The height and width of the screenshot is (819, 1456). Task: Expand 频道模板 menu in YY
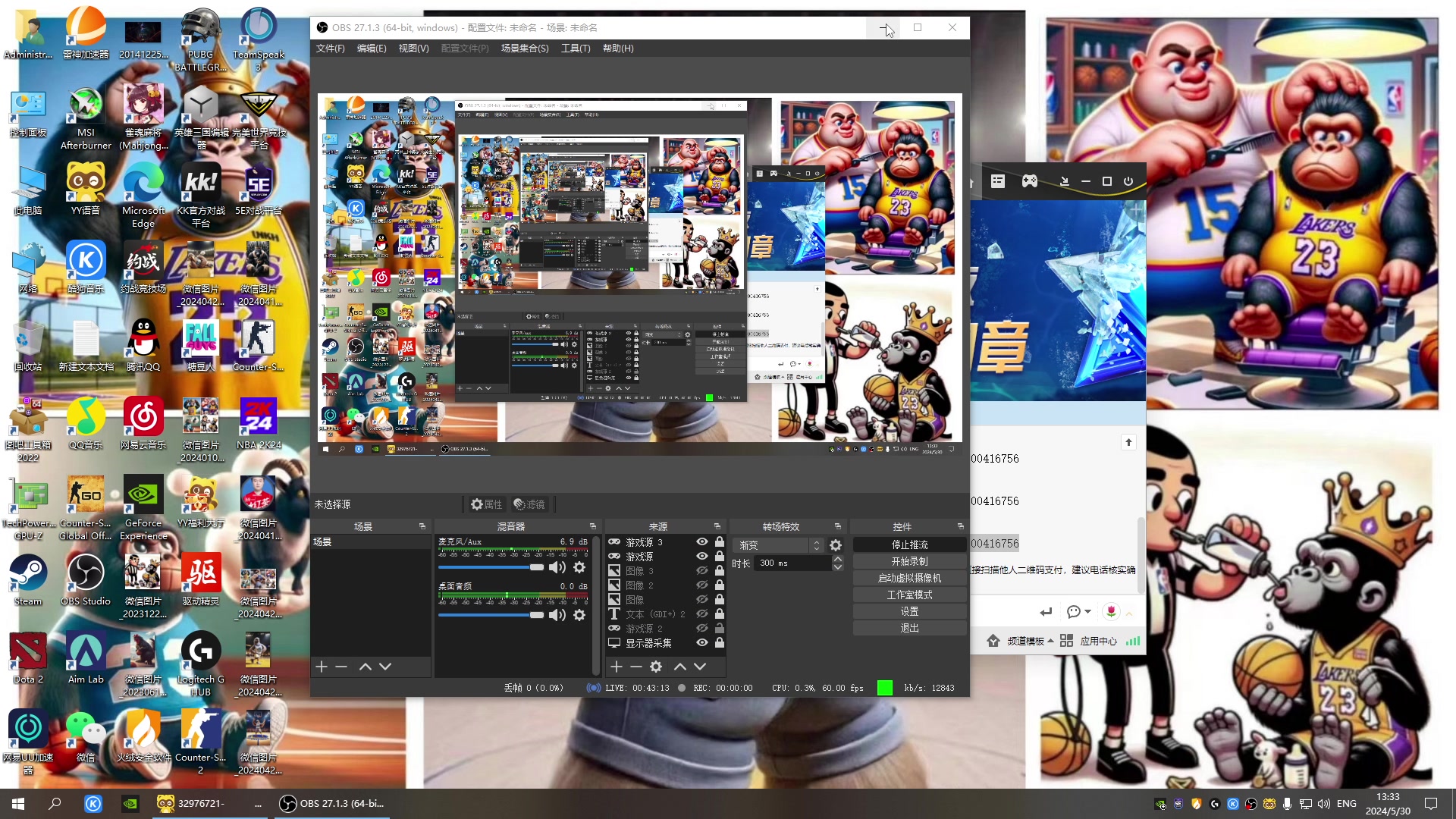coord(1031,642)
